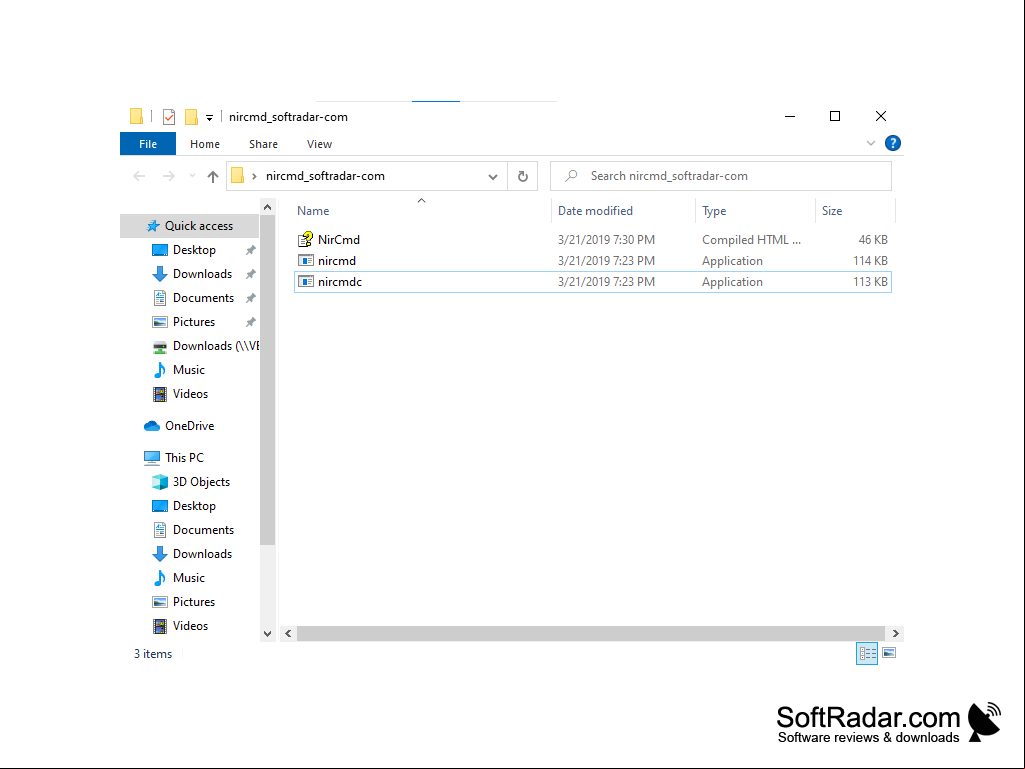Open pinned Downloads under Quick access
Screen dimensions: 1025x769
(202, 274)
